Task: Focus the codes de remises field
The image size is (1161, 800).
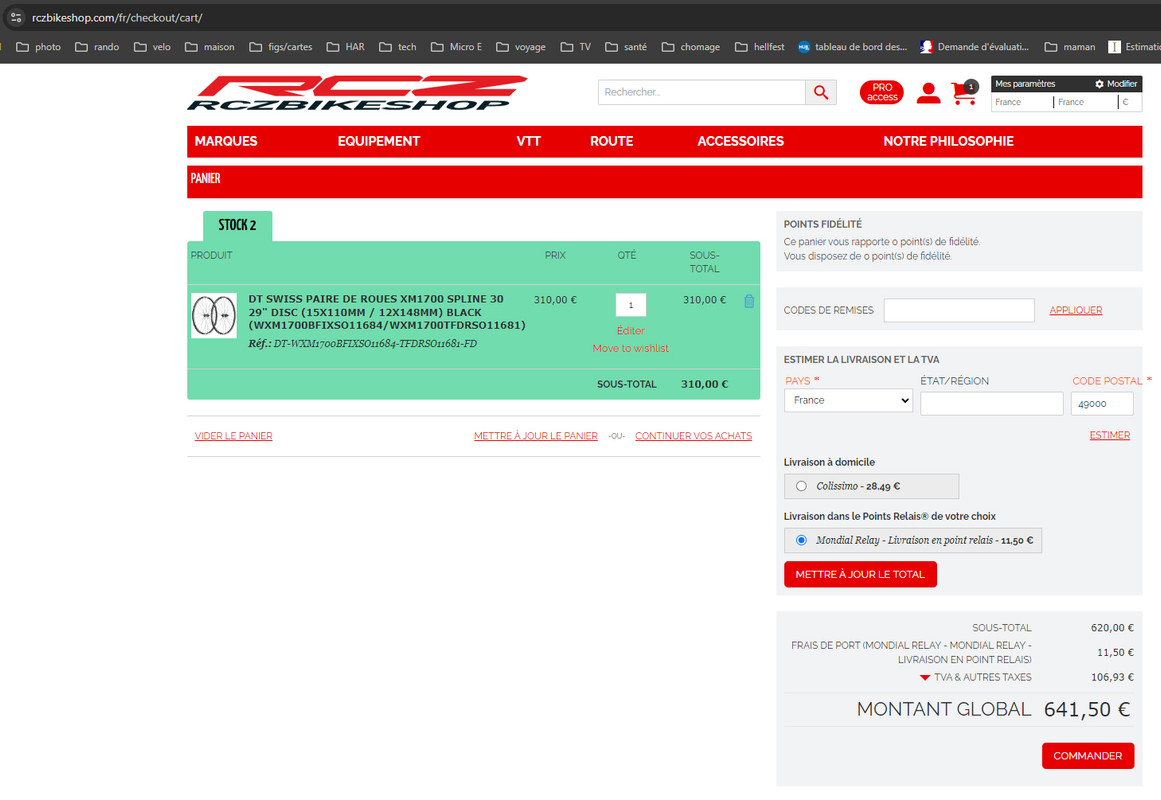Action: [x=959, y=310]
